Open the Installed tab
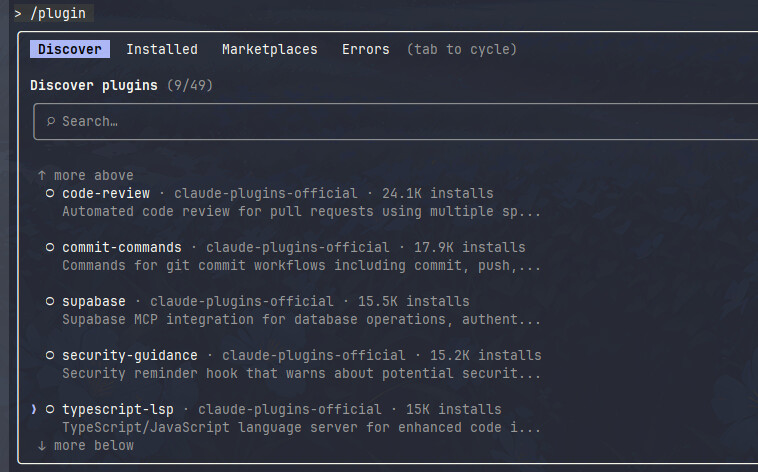 (162, 49)
